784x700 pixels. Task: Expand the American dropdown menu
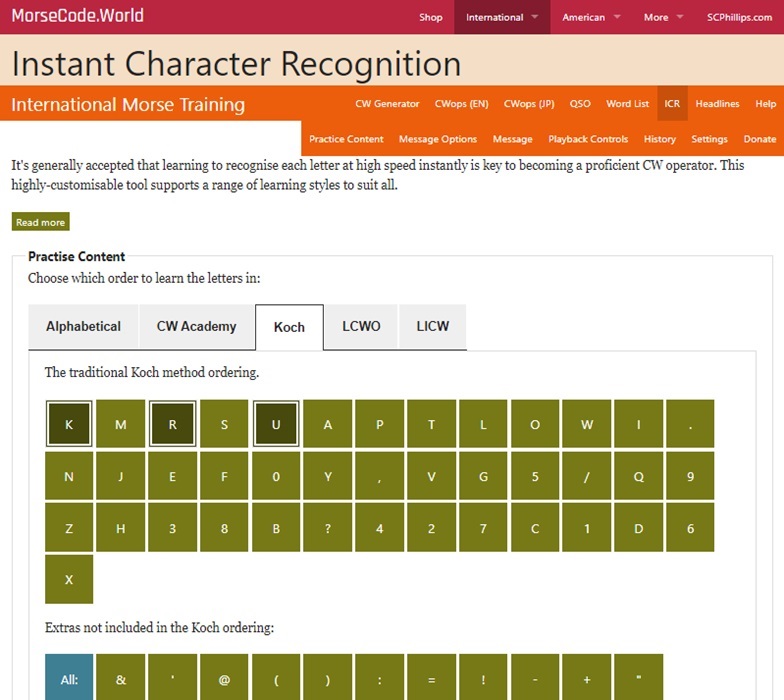click(591, 17)
